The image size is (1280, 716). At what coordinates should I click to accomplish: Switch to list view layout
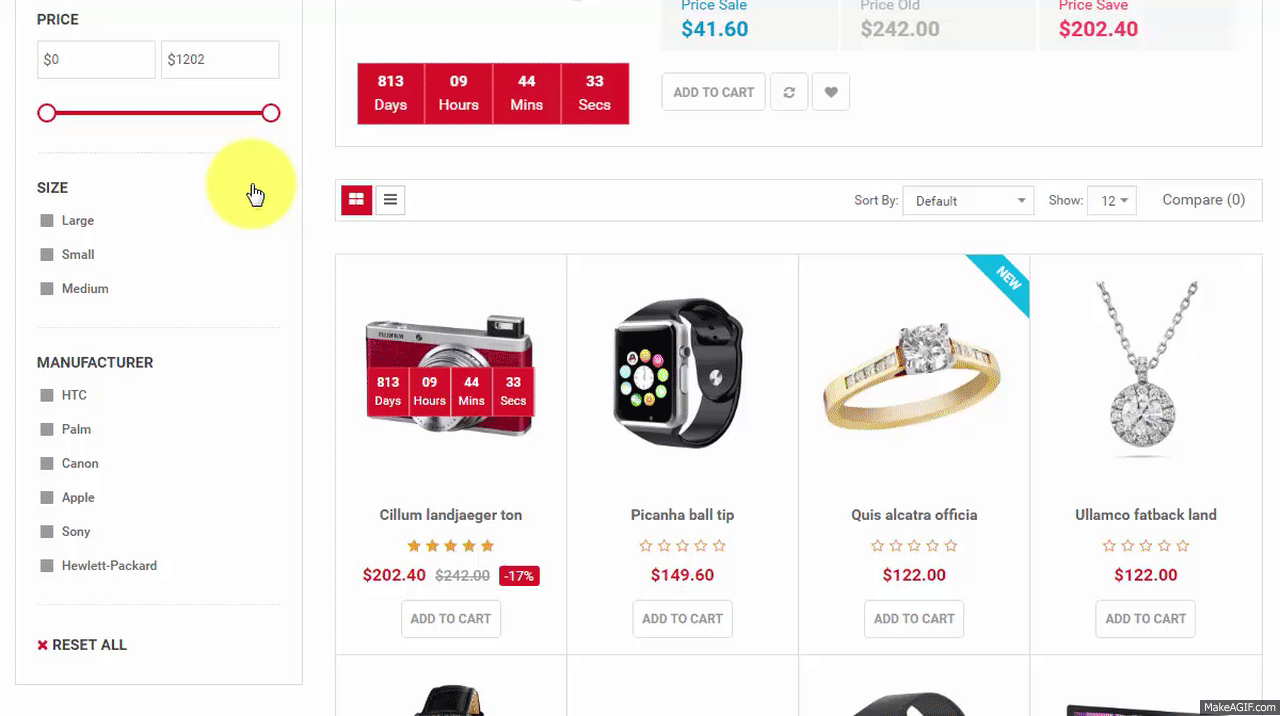pyautogui.click(x=390, y=200)
